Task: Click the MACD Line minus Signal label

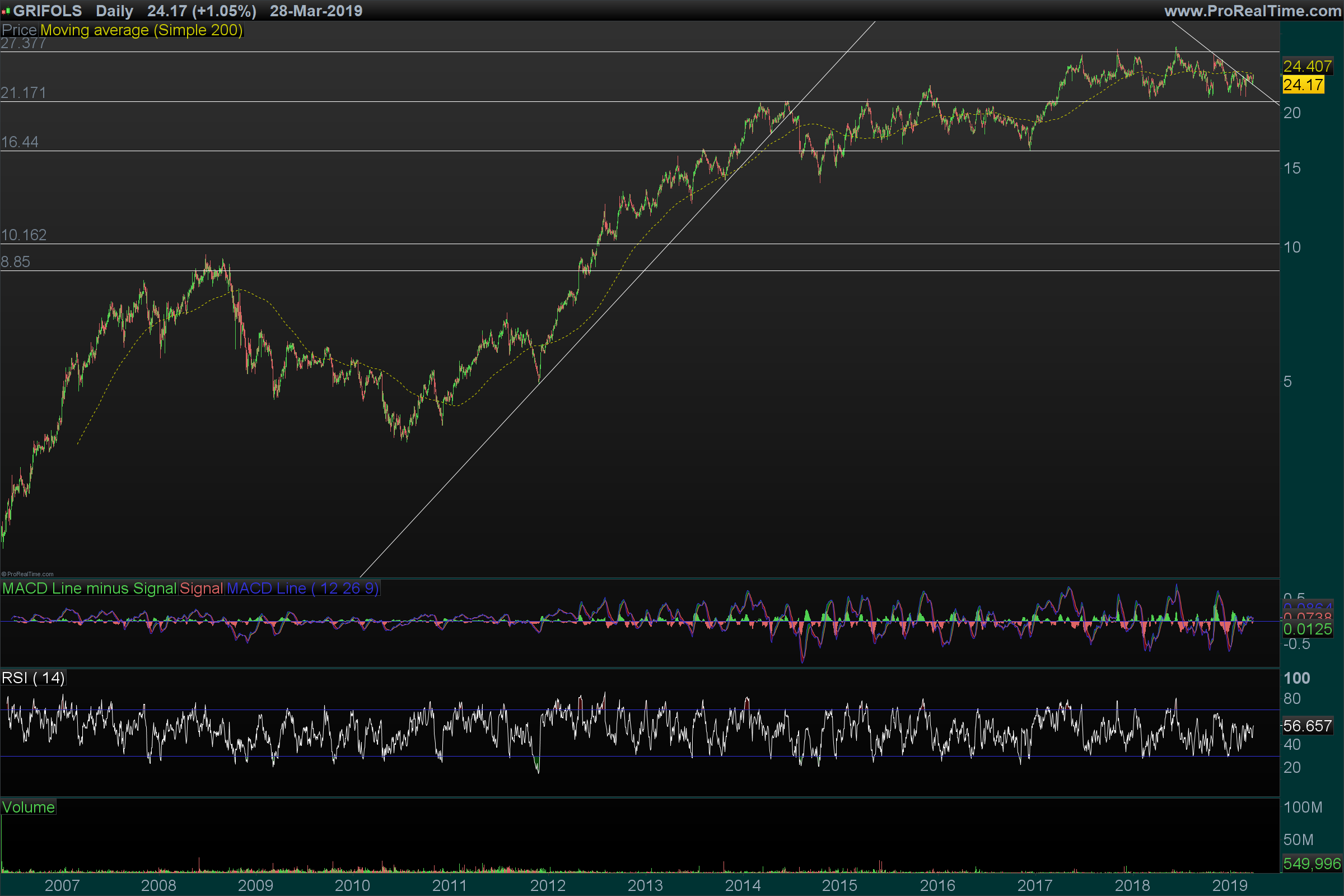Action: [89, 589]
